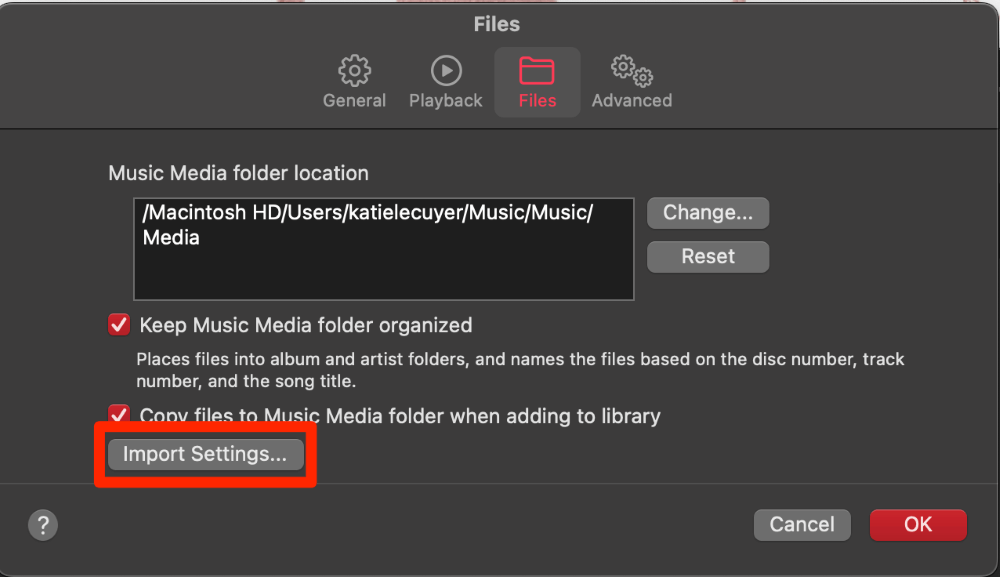
Task: Click the media folder path text box
Action: [x=384, y=249]
